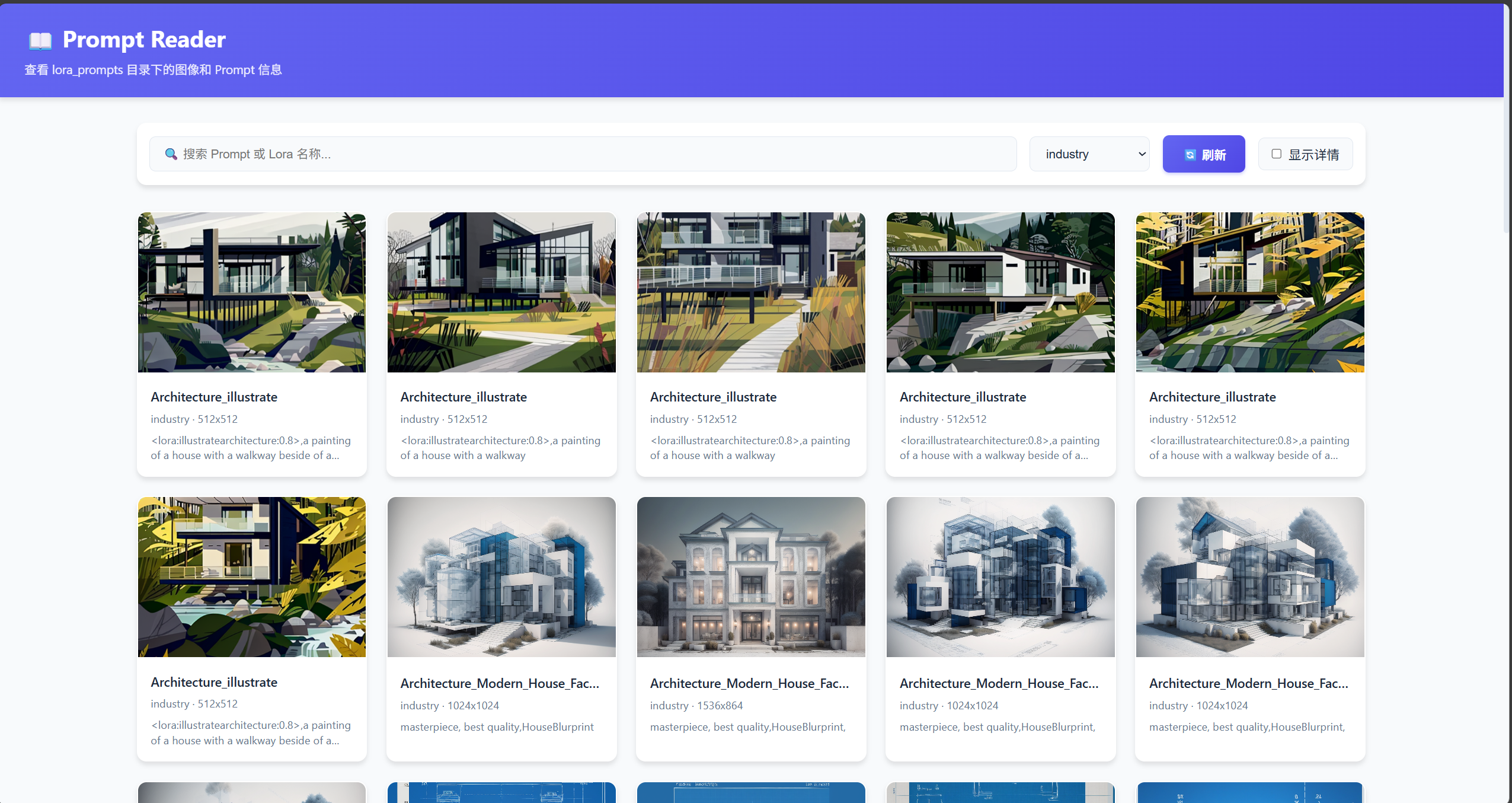Open the industry category dropdown
This screenshot has width=1512, height=803.
coord(1089,154)
